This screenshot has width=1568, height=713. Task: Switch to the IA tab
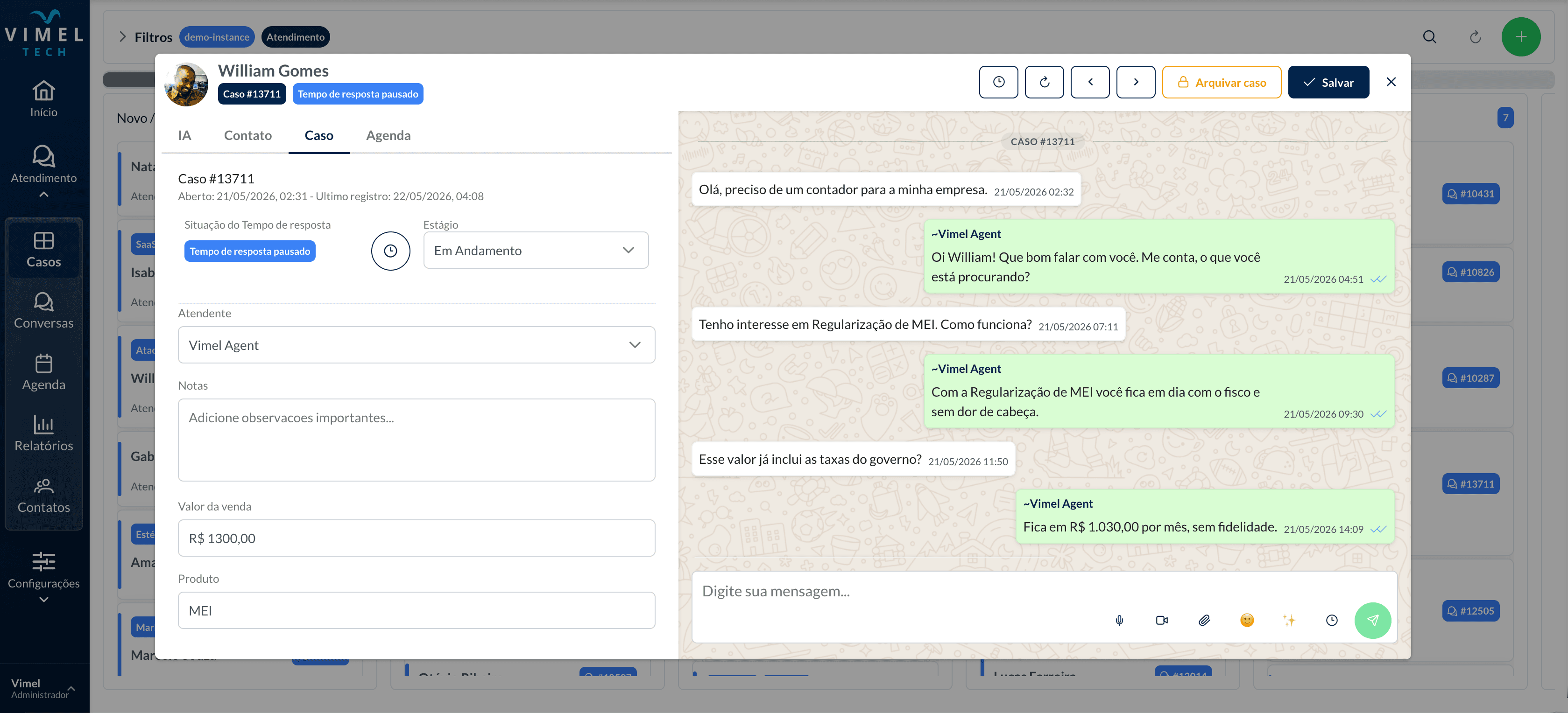[x=184, y=136]
